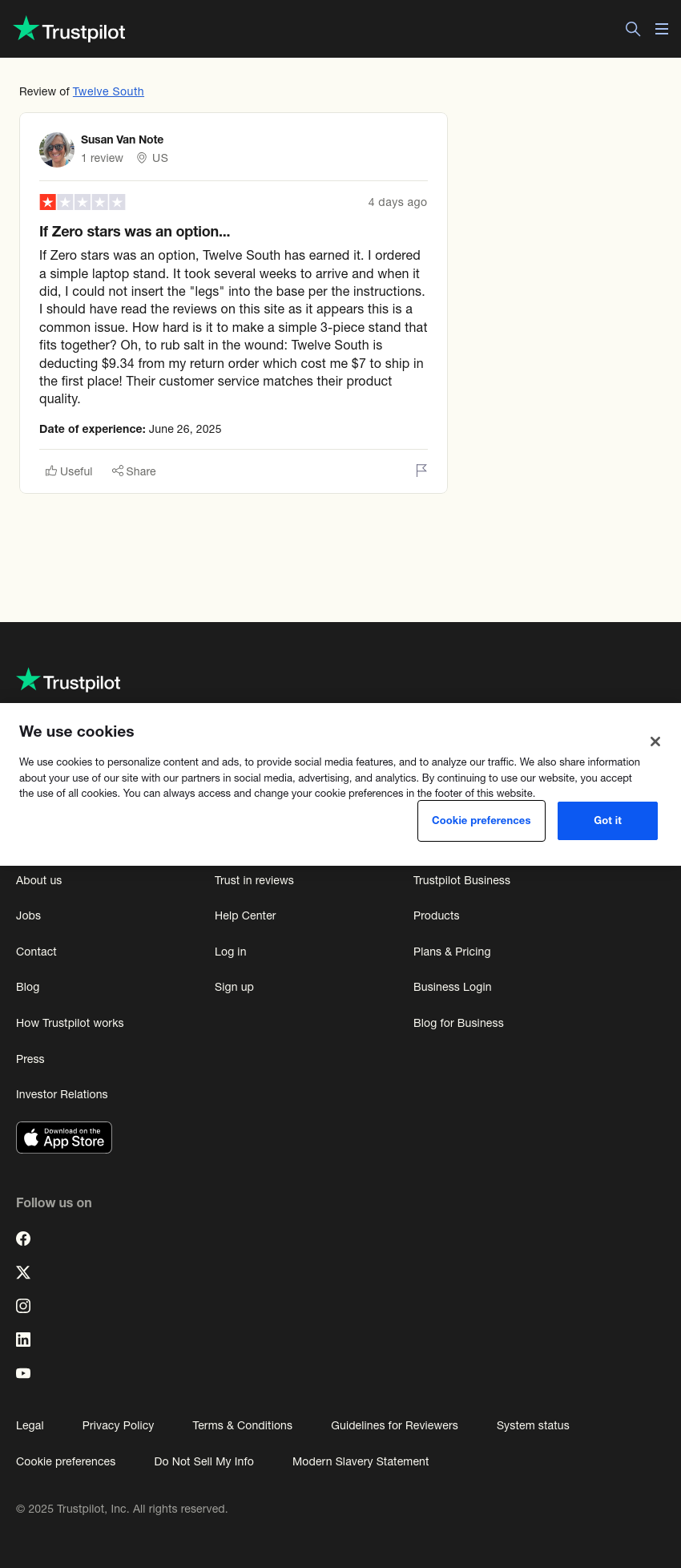
Task: Open Trustpilot's LinkedIn icon
Action: click(x=23, y=1340)
